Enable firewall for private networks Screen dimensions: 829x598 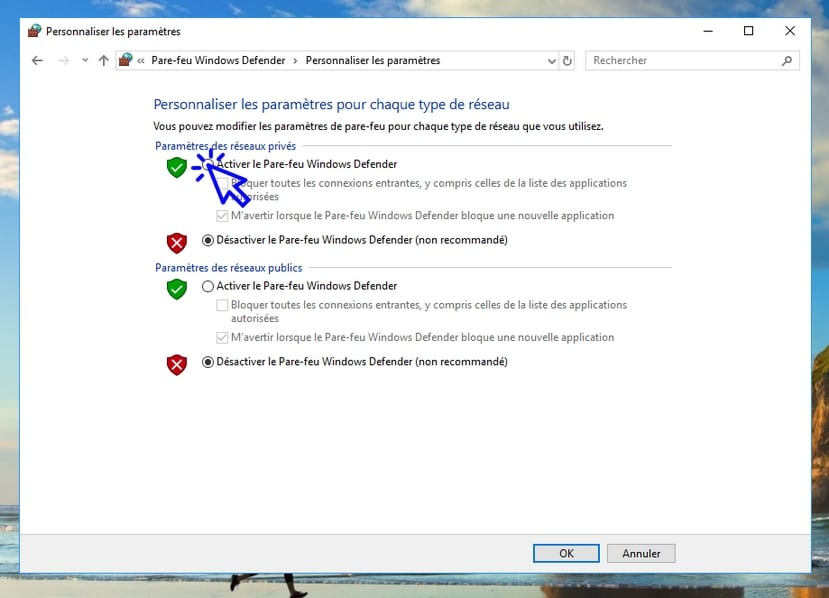(x=208, y=164)
